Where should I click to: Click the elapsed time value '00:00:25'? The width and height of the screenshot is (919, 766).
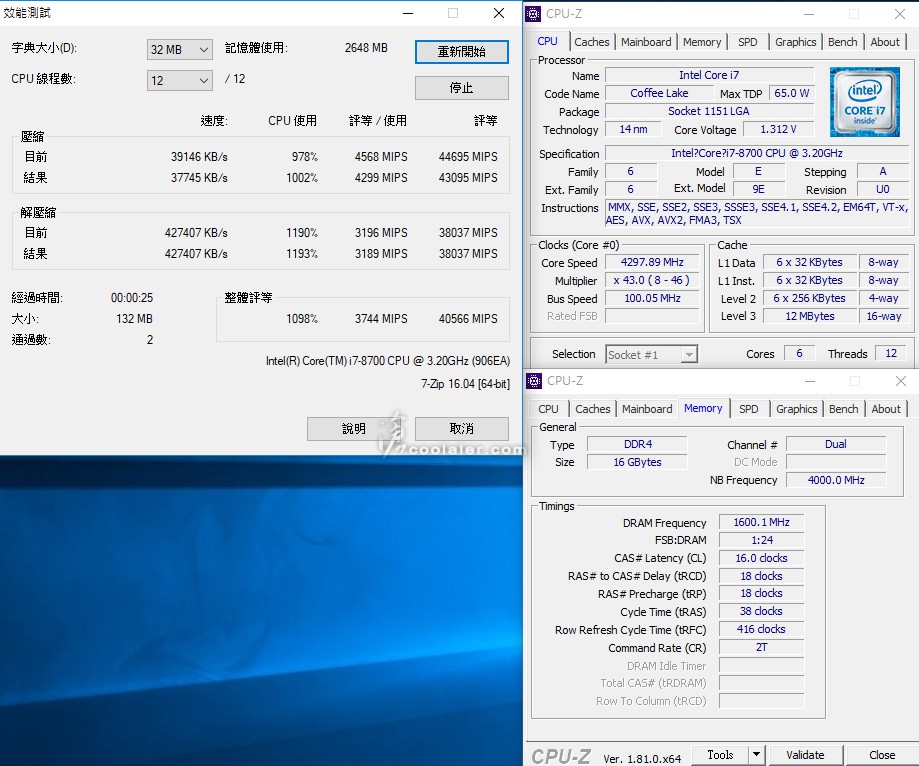[x=132, y=298]
